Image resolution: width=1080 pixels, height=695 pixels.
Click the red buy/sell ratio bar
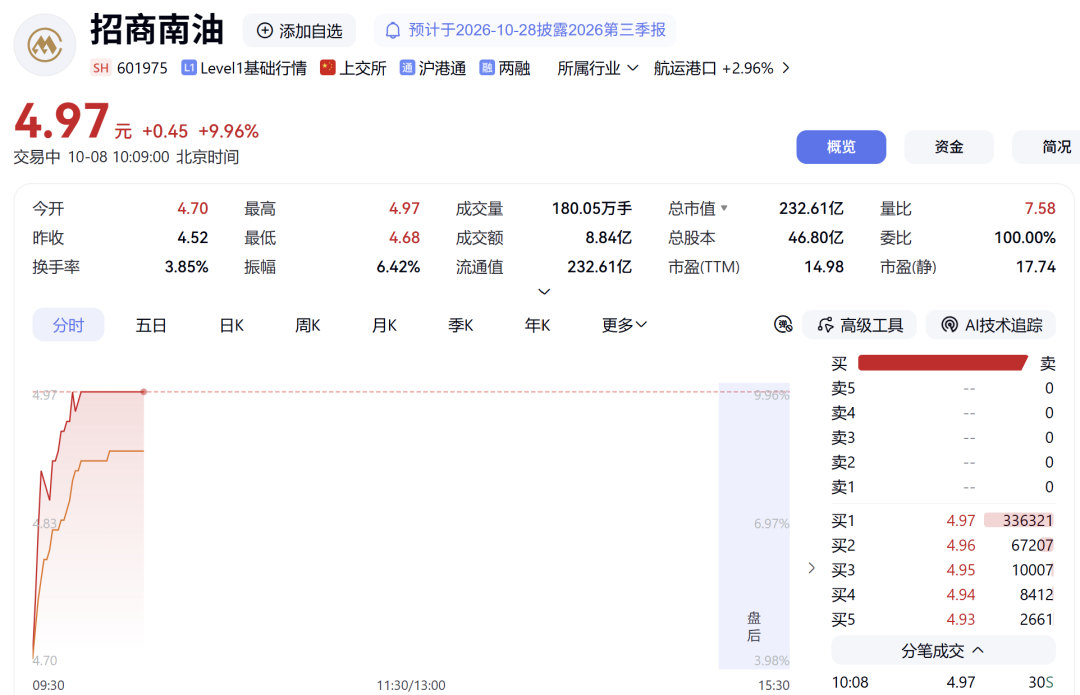943,363
